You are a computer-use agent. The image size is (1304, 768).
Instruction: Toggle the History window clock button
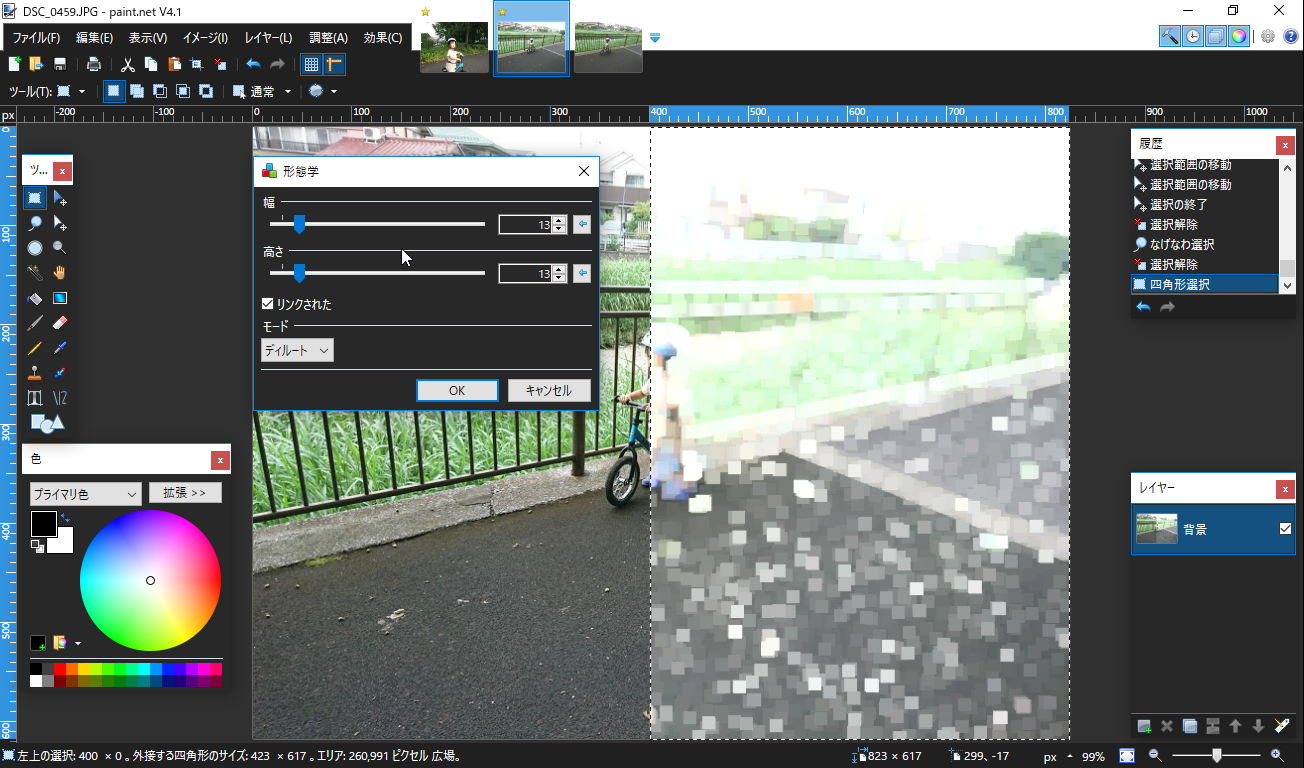[1193, 36]
